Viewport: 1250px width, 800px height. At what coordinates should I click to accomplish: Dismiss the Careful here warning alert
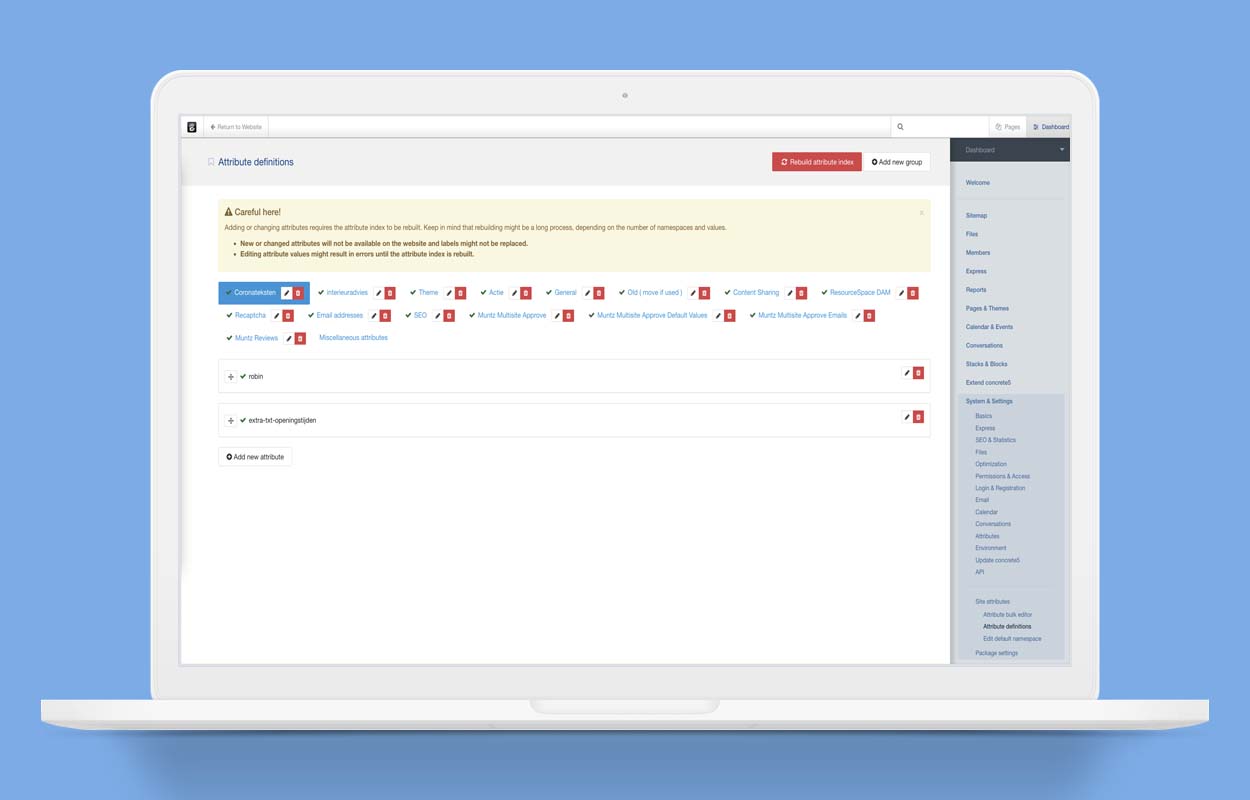click(921, 213)
